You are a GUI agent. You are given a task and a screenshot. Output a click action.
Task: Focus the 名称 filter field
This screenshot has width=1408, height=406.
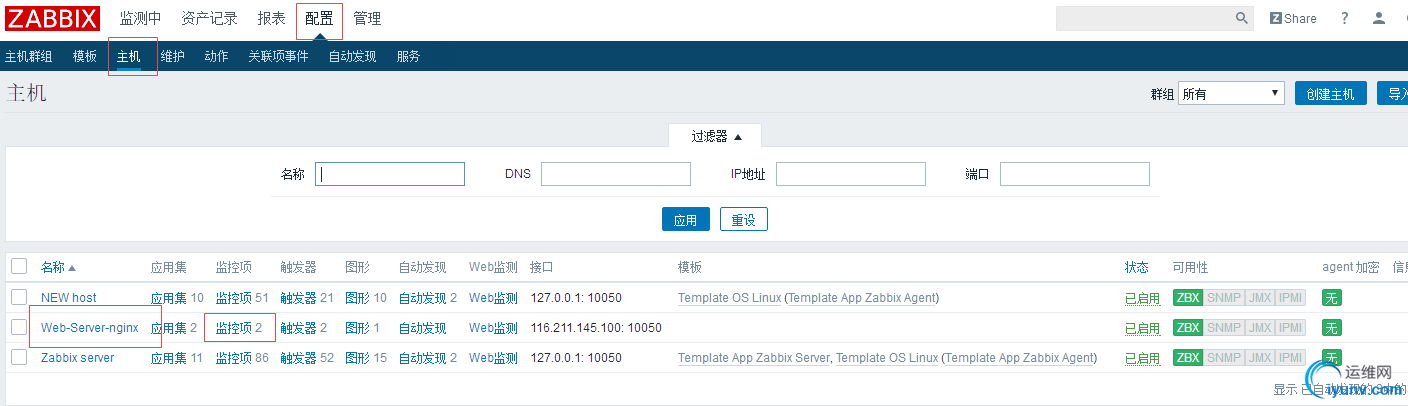390,174
